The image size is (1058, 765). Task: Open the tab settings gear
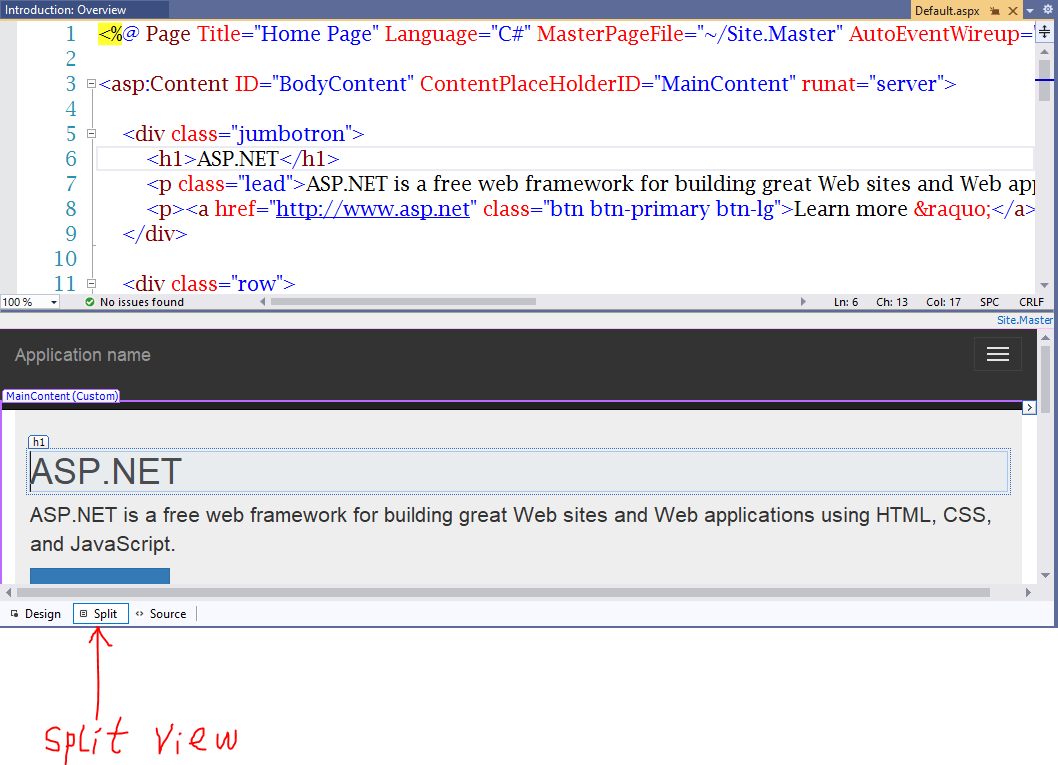tap(1048, 9)
